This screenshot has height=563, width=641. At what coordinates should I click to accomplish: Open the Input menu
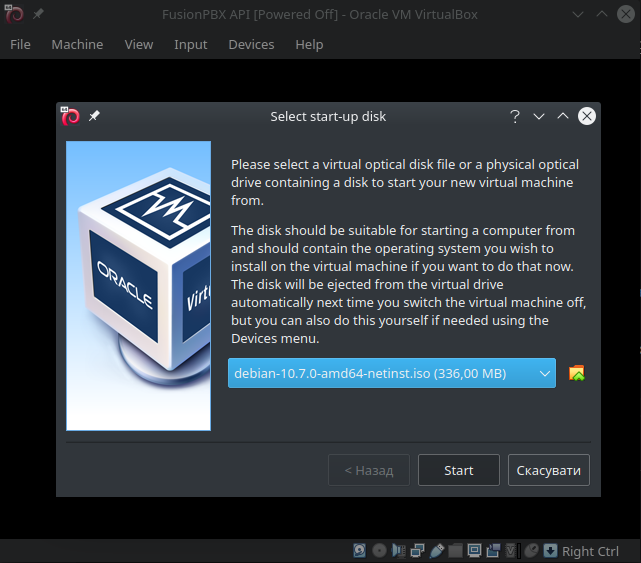tap(191, 44)
